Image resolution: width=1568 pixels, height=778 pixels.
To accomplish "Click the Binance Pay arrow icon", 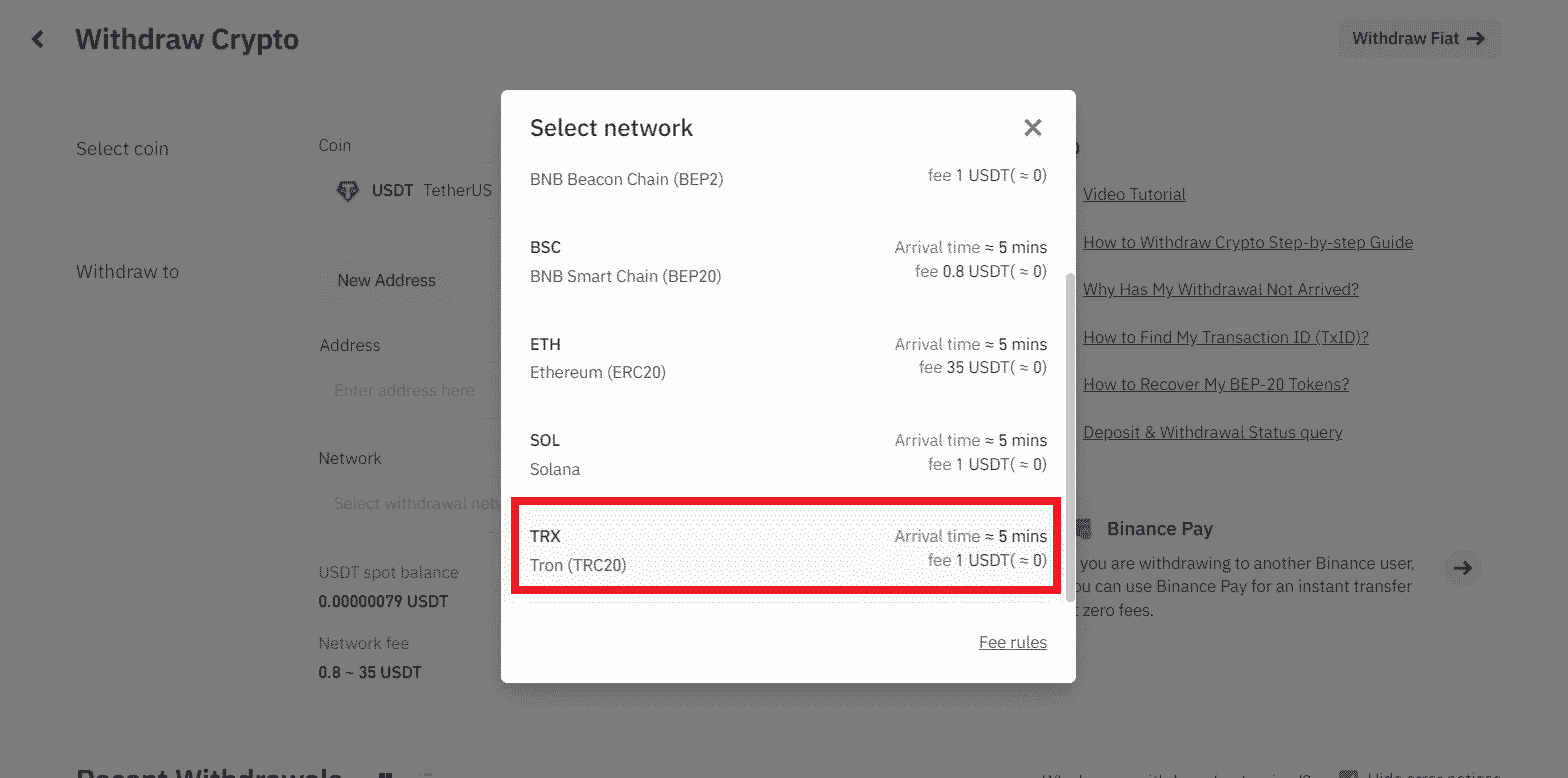I will 1463,568.
